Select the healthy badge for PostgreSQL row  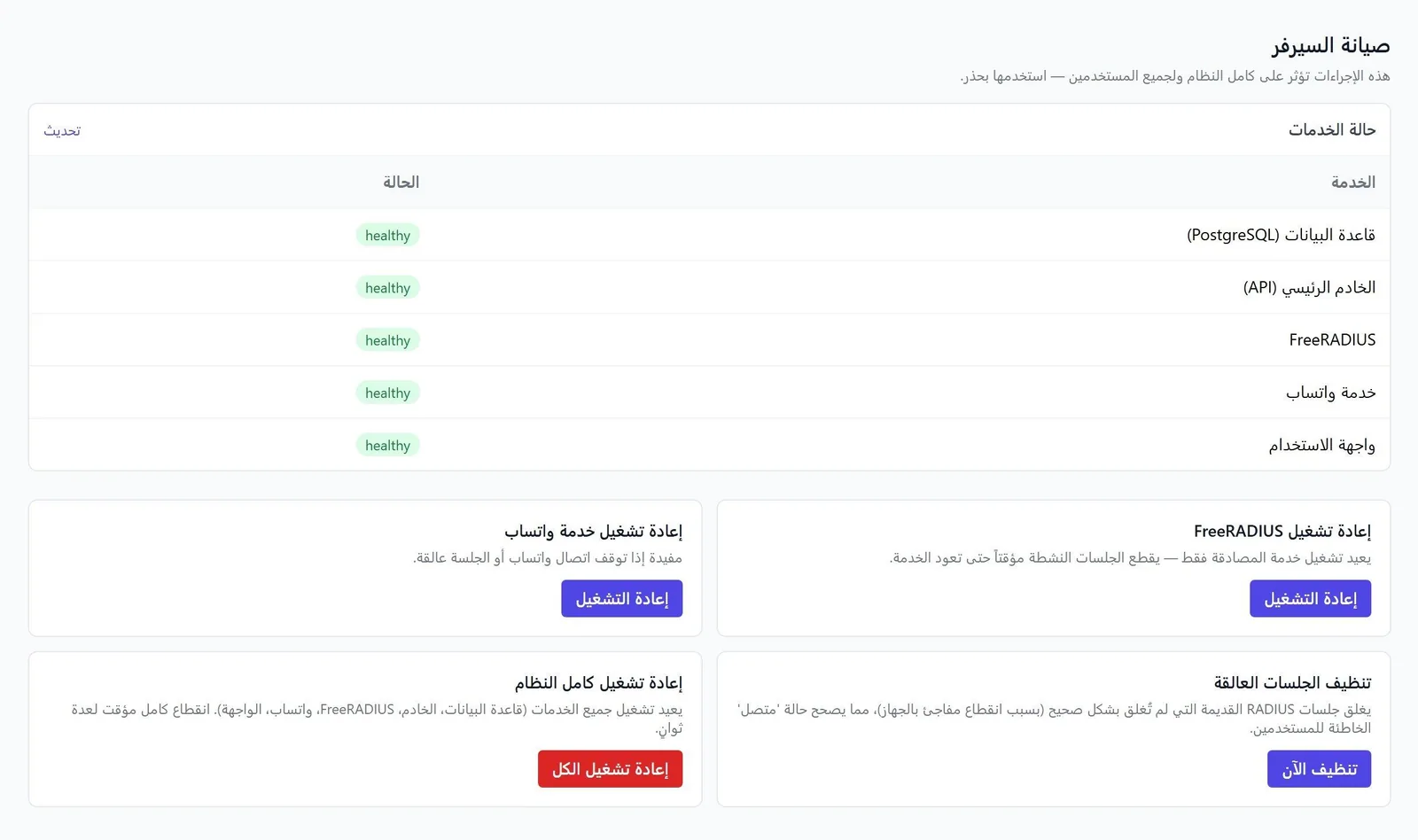(x=387, y=236)
